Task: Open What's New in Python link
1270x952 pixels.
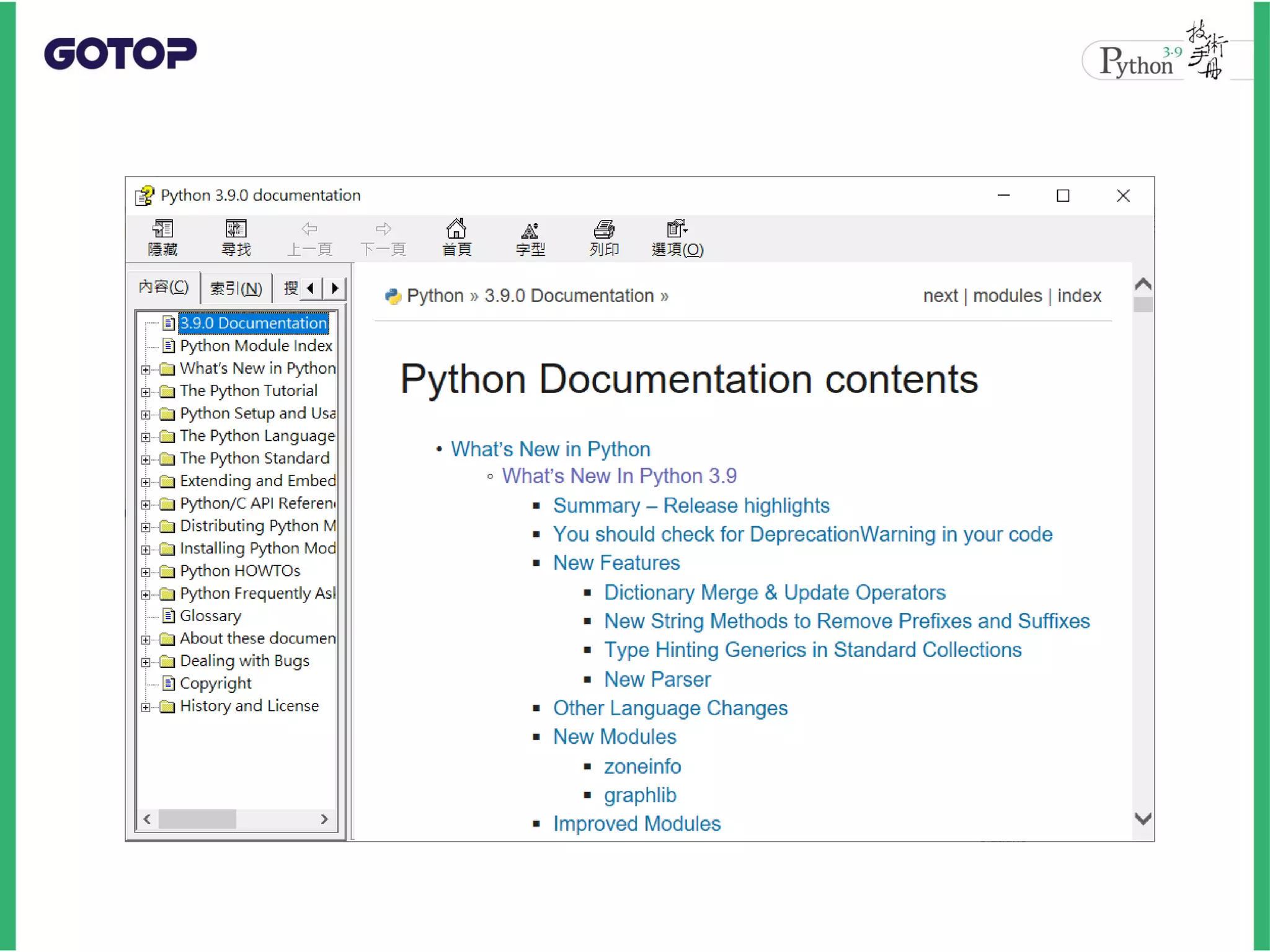Action: click(x=551, y=449)
